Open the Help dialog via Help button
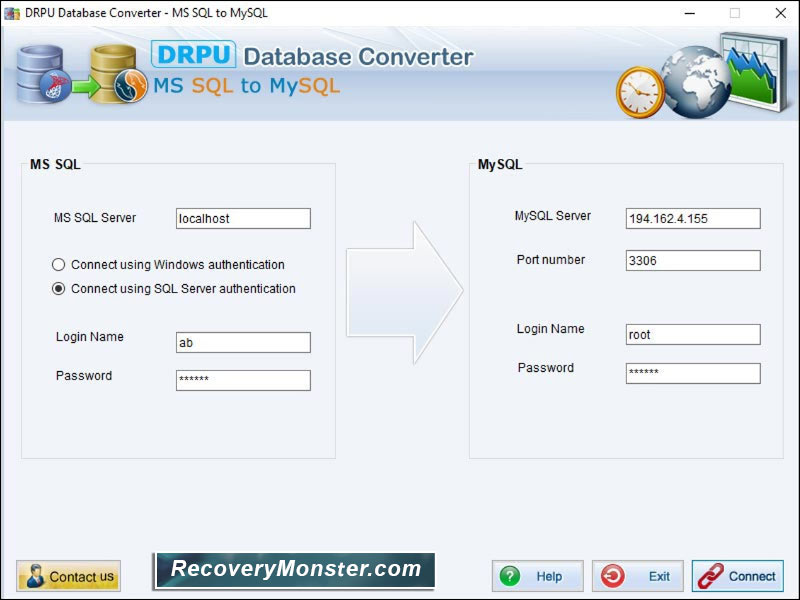The height and width of the screenshot is (600, 800). pyautogui.click(x=540, y=575)
